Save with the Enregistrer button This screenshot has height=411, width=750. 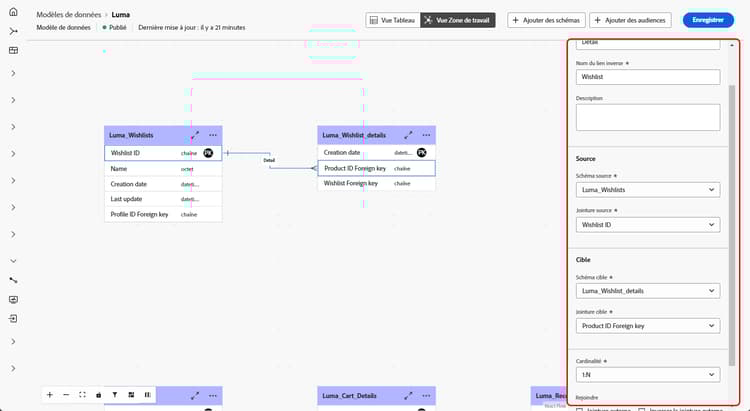(x=708, y=20)
